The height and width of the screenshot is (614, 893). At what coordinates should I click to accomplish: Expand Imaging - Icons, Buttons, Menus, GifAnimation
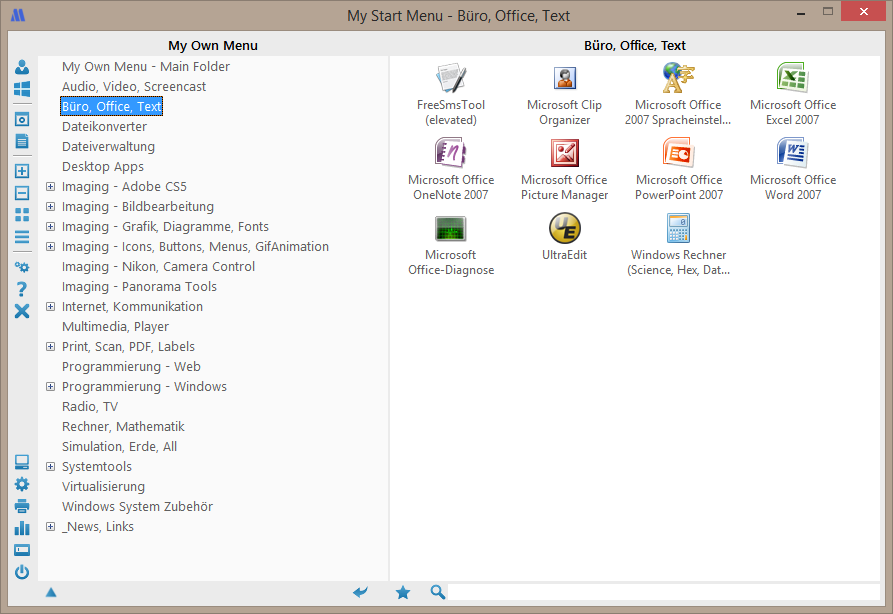click(x=51, y=246)
